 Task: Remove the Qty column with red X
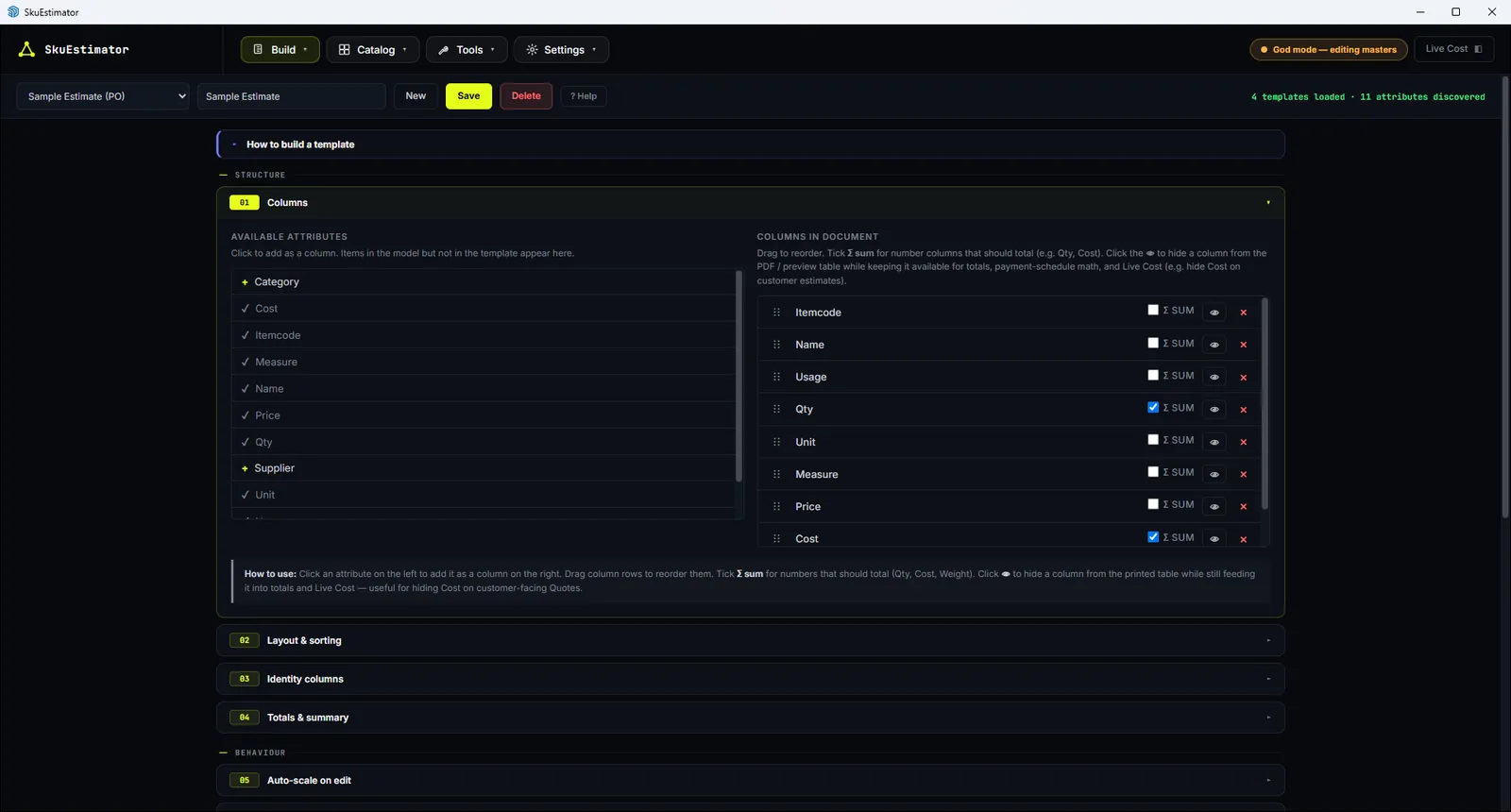pos(1244,410)
